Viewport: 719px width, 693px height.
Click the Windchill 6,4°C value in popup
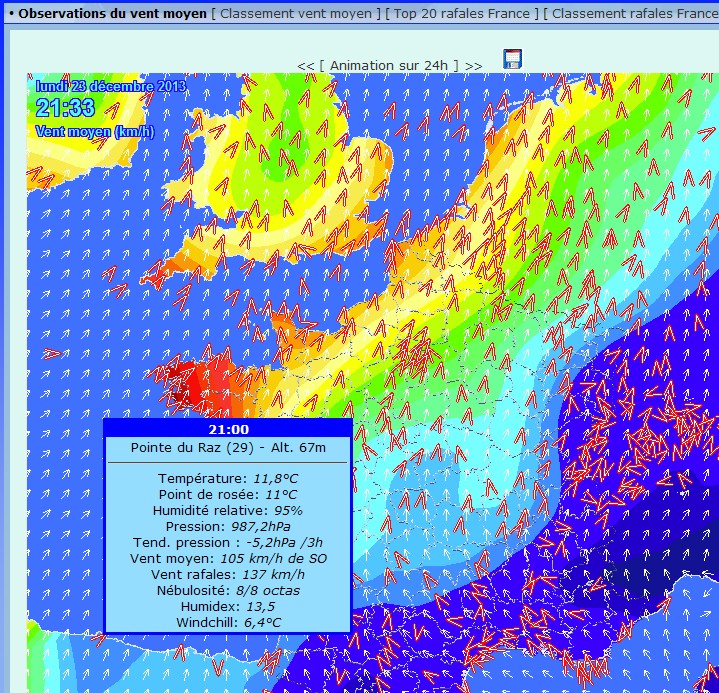click(228, 622)
